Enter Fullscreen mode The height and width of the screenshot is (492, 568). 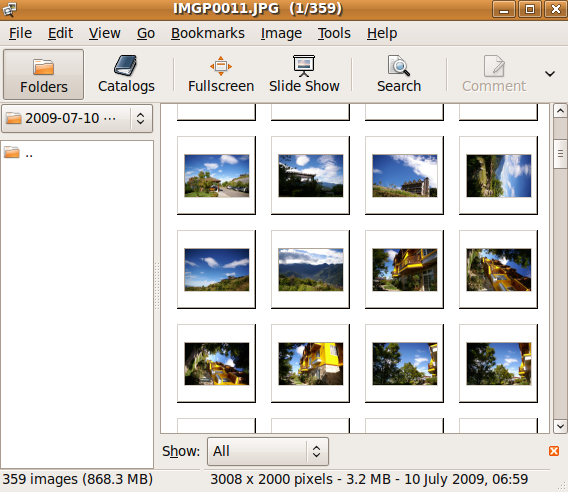coord(221,75)
